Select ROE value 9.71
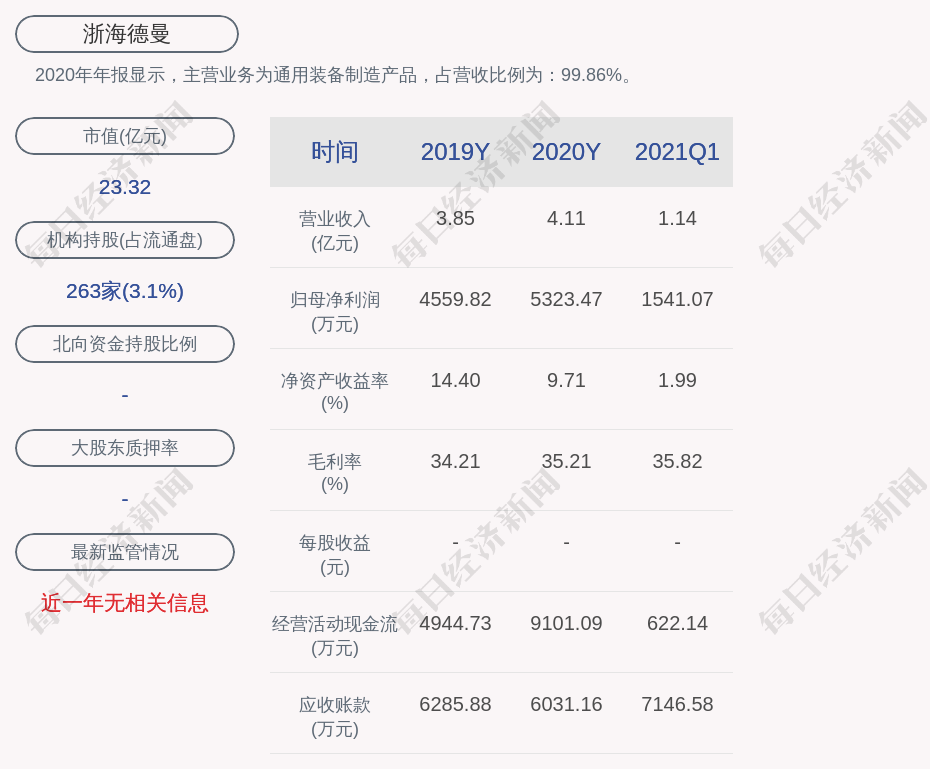The image size is (930, 769). (x=566, y=380)
